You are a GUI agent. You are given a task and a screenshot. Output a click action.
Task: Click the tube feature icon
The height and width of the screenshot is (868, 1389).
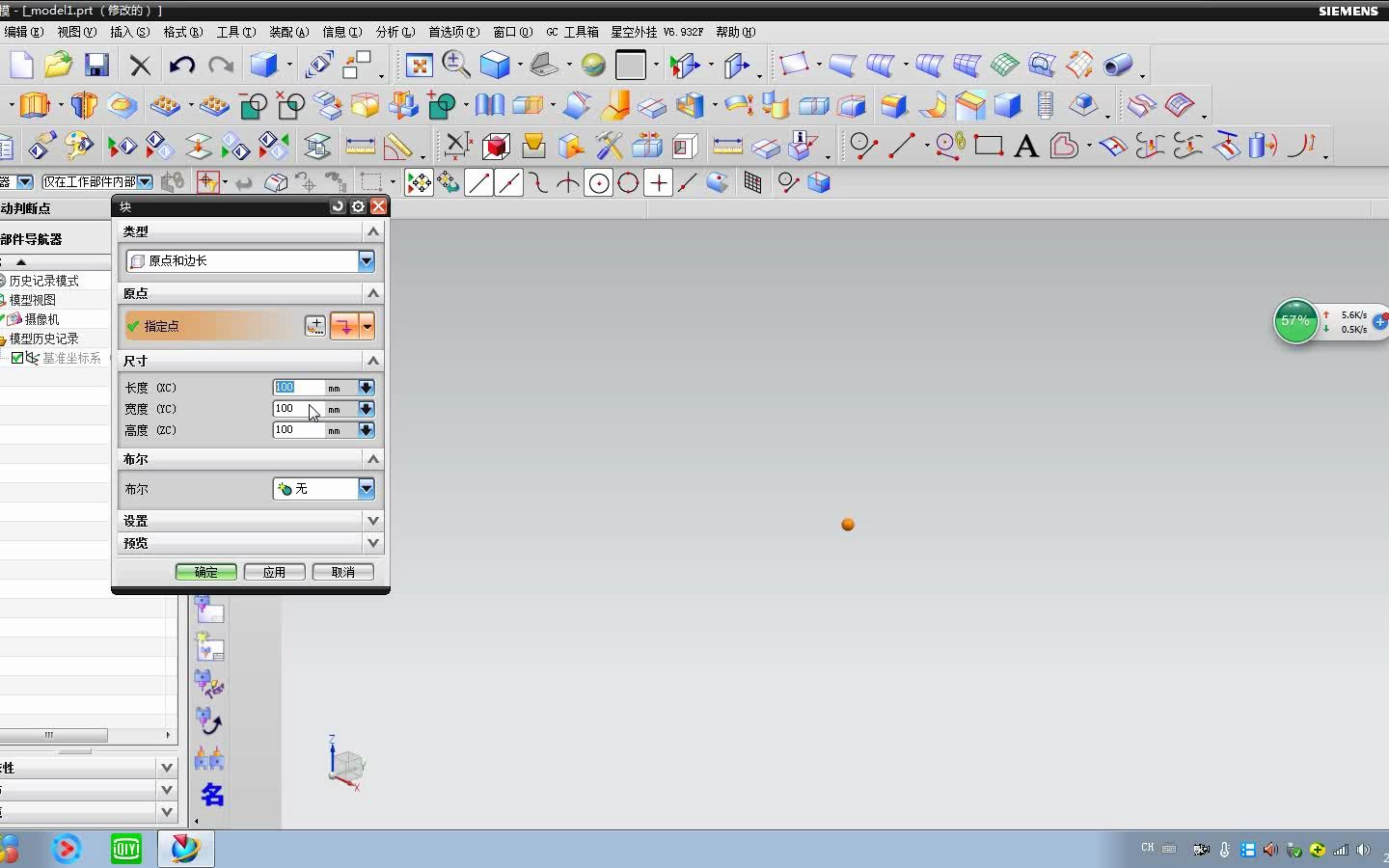[1117, 65]
